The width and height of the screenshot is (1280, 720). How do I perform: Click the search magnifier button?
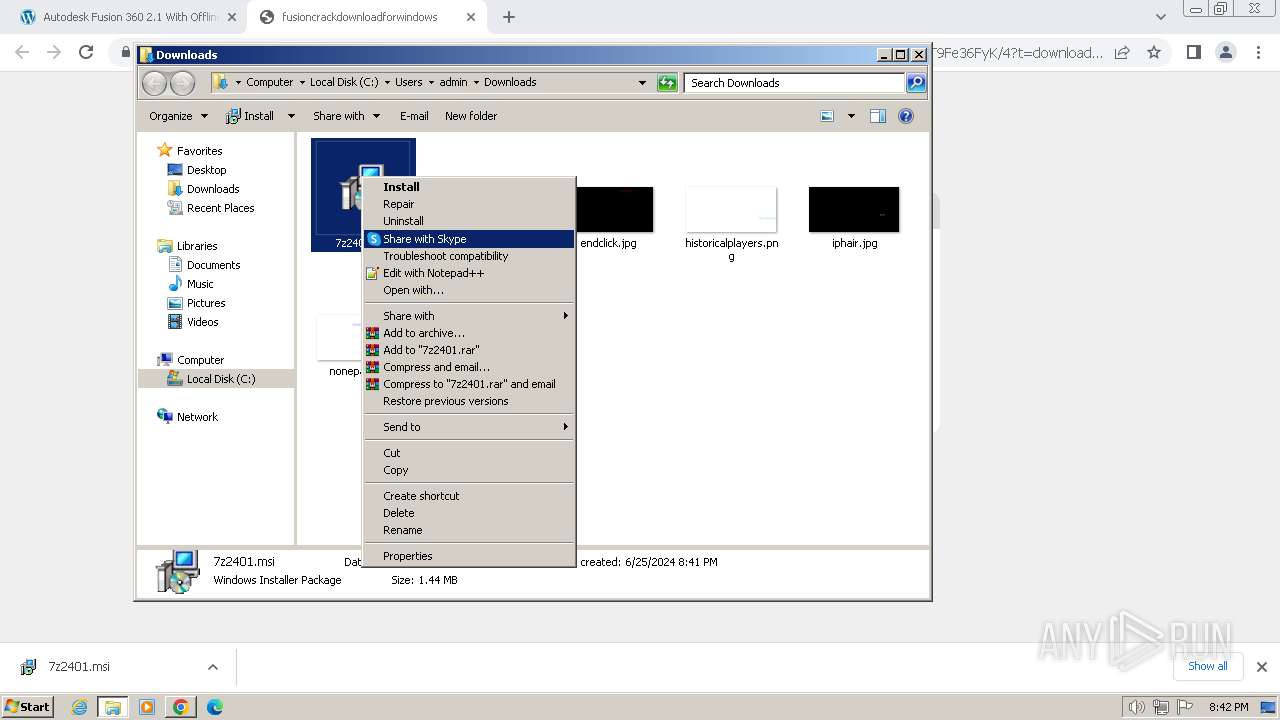point(916,83)
